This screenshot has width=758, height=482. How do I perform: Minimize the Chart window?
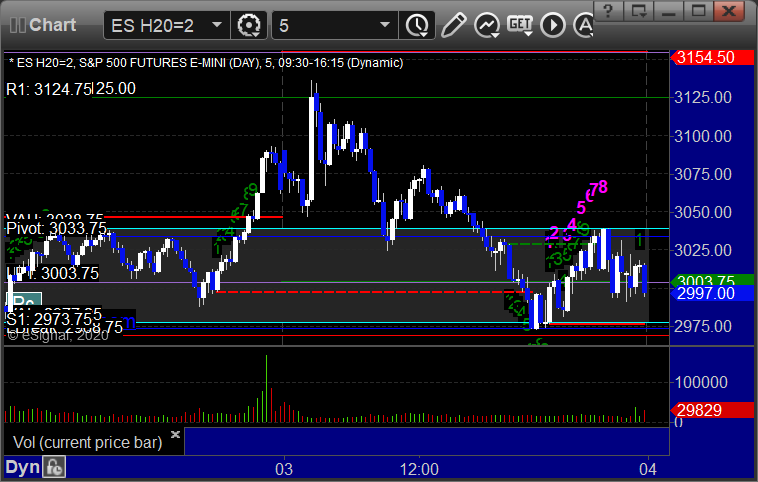point(668,10)
